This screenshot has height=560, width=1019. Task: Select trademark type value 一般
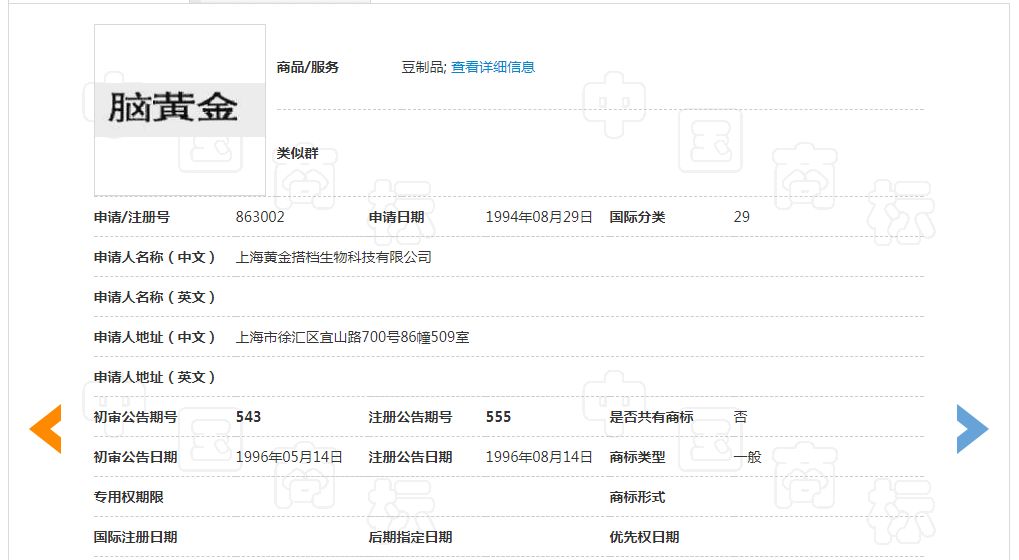pyautogui.click(x=747, y=457)
